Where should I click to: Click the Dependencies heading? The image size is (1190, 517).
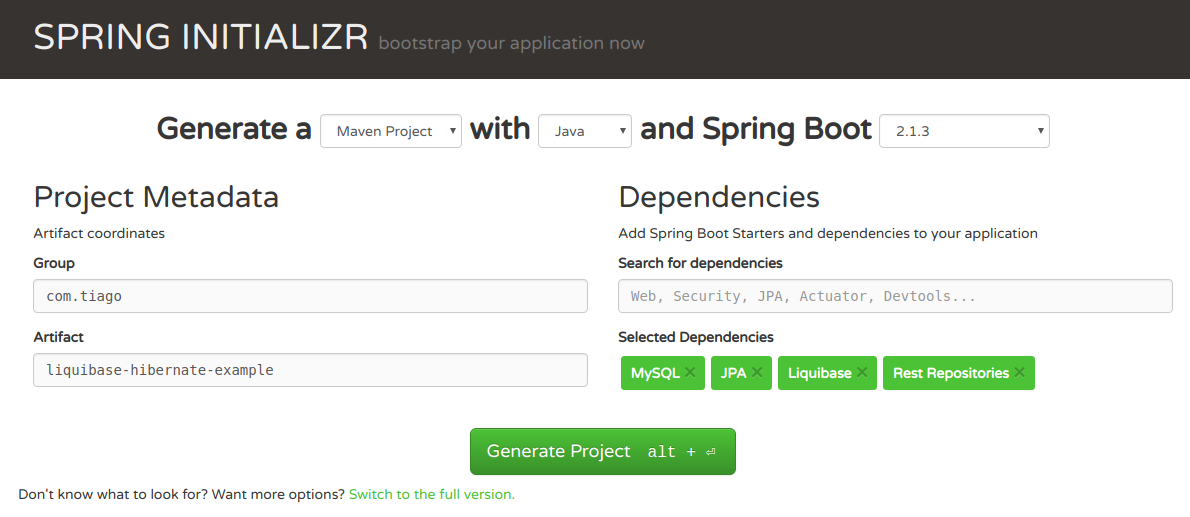tap(719, 197)
